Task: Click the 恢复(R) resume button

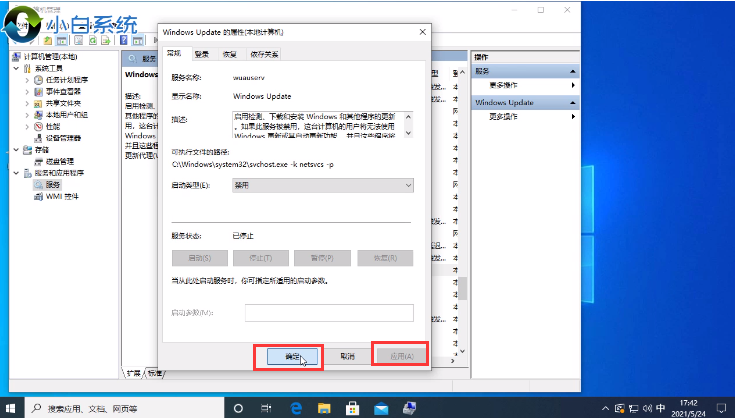Action: click(385, 258)
